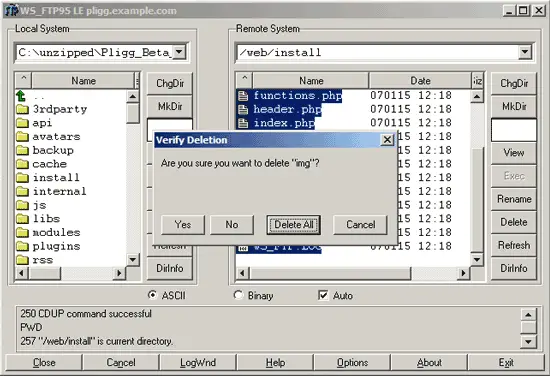Click the remote file mask input field
Viewport: 550px width, 376px height.
click(514, 130)
